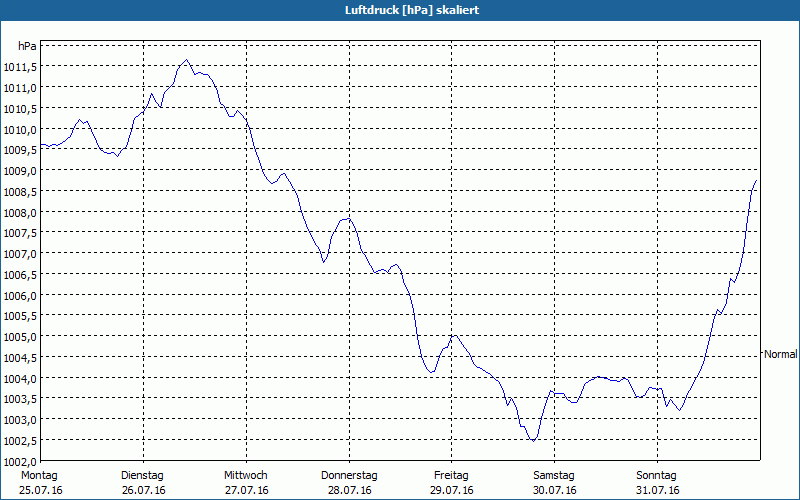Click the 1005,5 axis value
This screenshot has width=800, height=500.
point(20,316)
